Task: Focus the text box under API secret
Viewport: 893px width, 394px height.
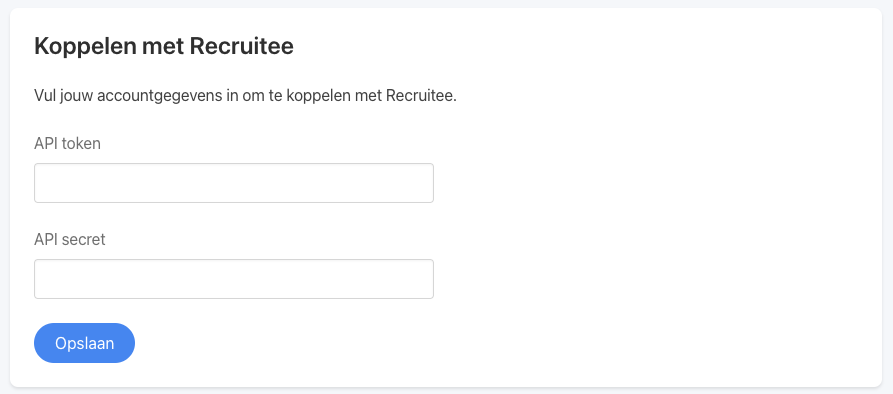Action: pos(234,279)
